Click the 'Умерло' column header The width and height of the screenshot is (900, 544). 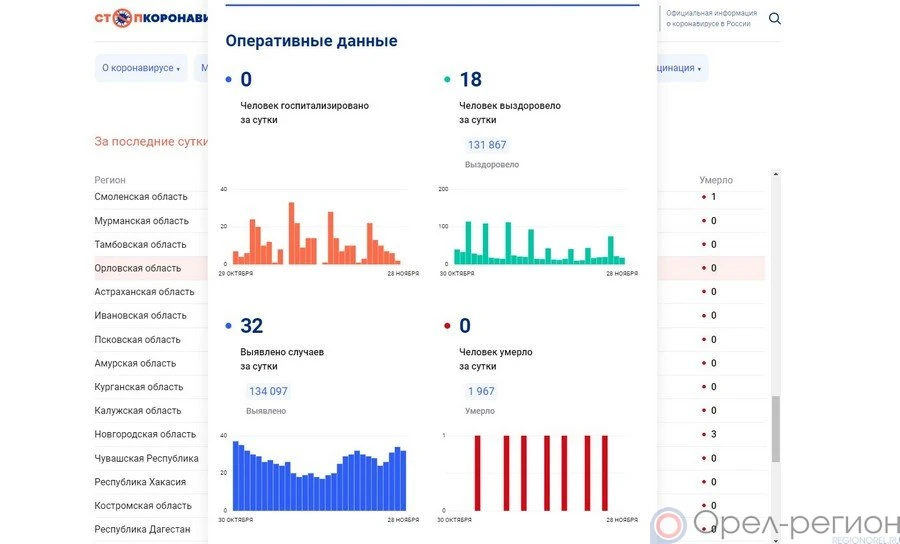[x=715, y=180]
